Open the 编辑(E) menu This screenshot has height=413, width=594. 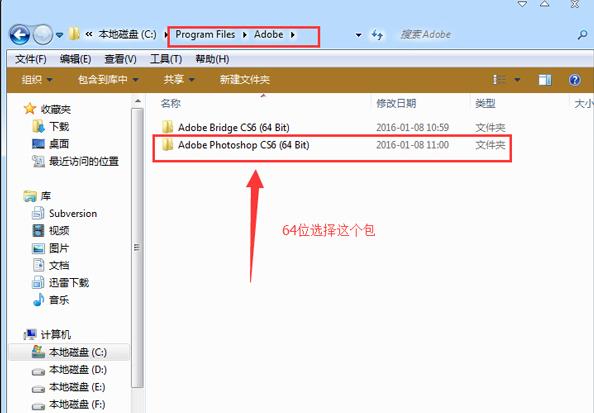[x=75, y=59]
